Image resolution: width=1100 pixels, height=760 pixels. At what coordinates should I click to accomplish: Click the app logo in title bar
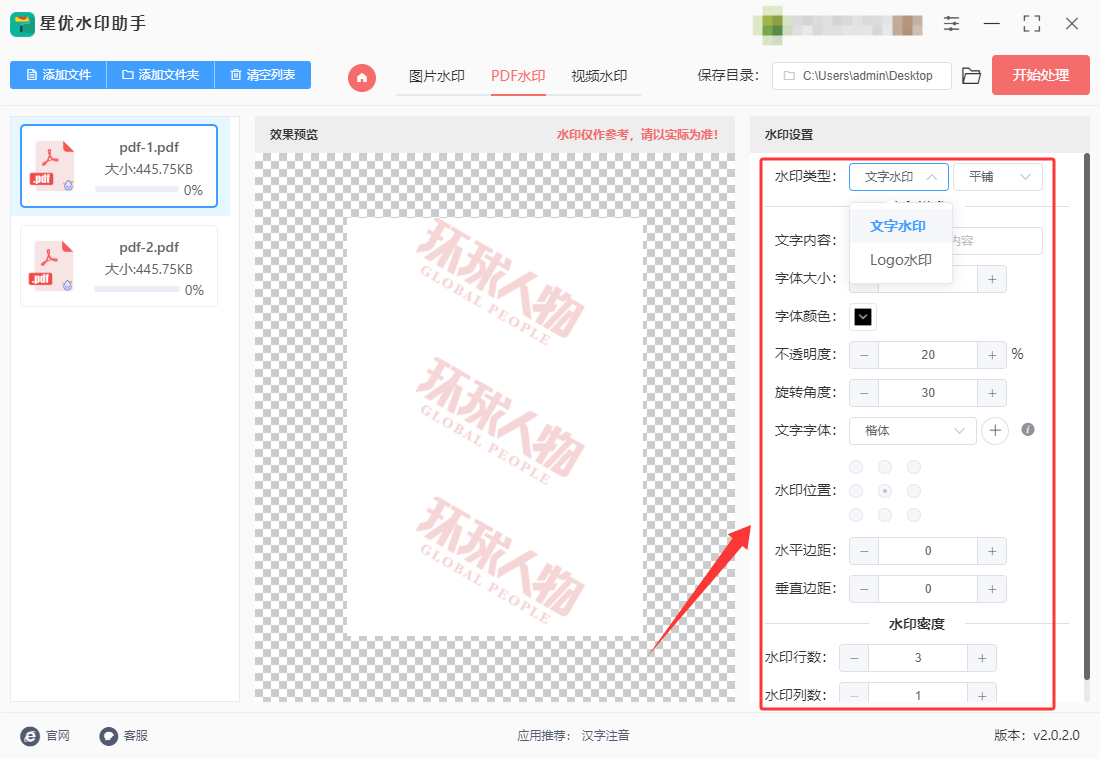tap(22, 24)
